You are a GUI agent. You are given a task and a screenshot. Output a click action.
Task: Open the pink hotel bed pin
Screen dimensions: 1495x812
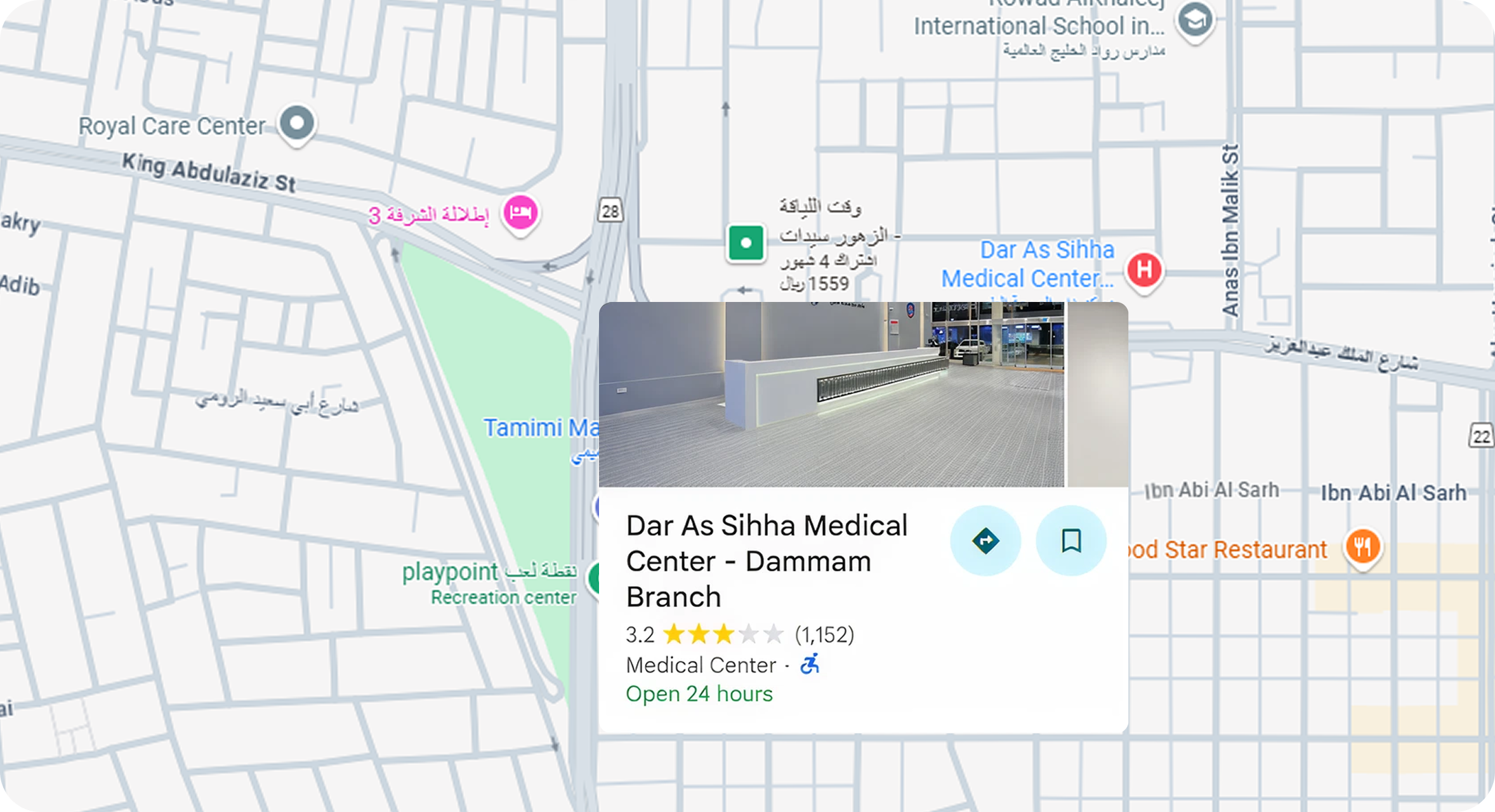(x=520, y=213)
